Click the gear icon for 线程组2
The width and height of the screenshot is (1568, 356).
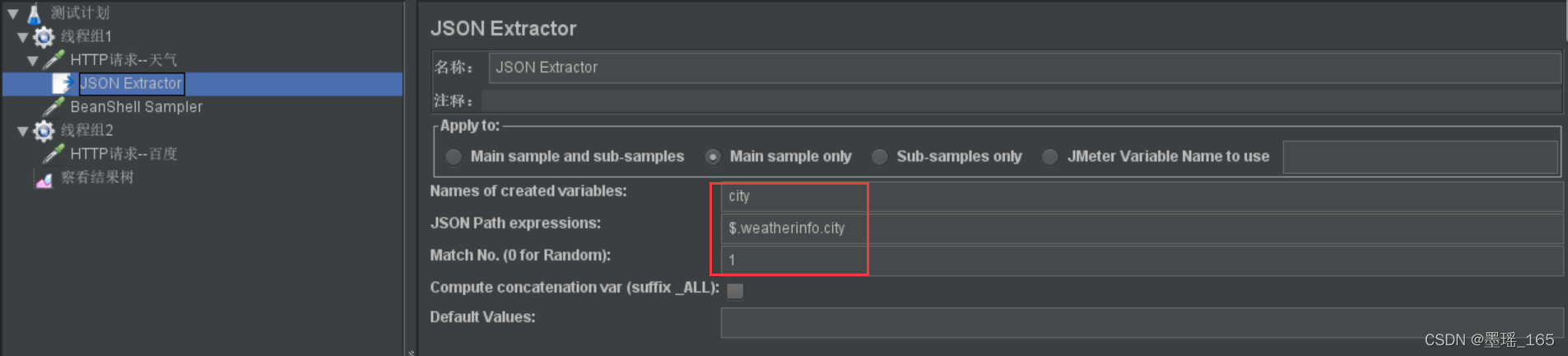pos(44,130)
